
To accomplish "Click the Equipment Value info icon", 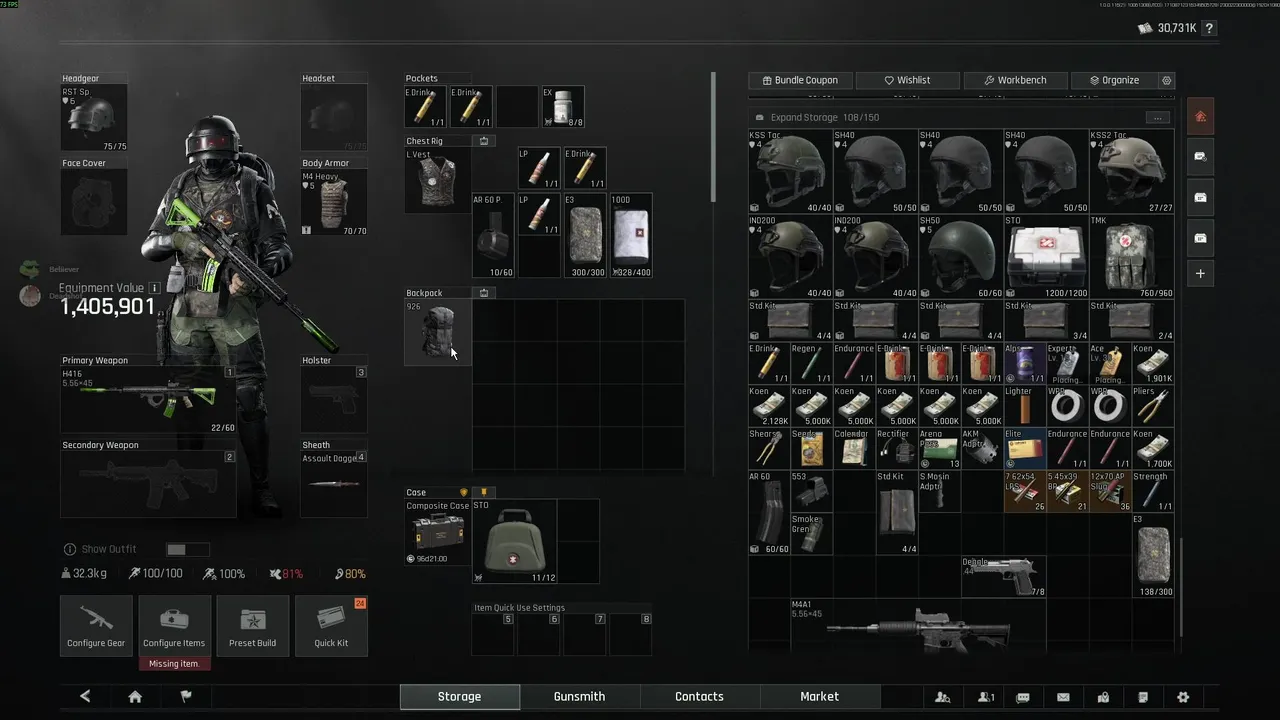I will pyautogui.click(x=154, y=288).
